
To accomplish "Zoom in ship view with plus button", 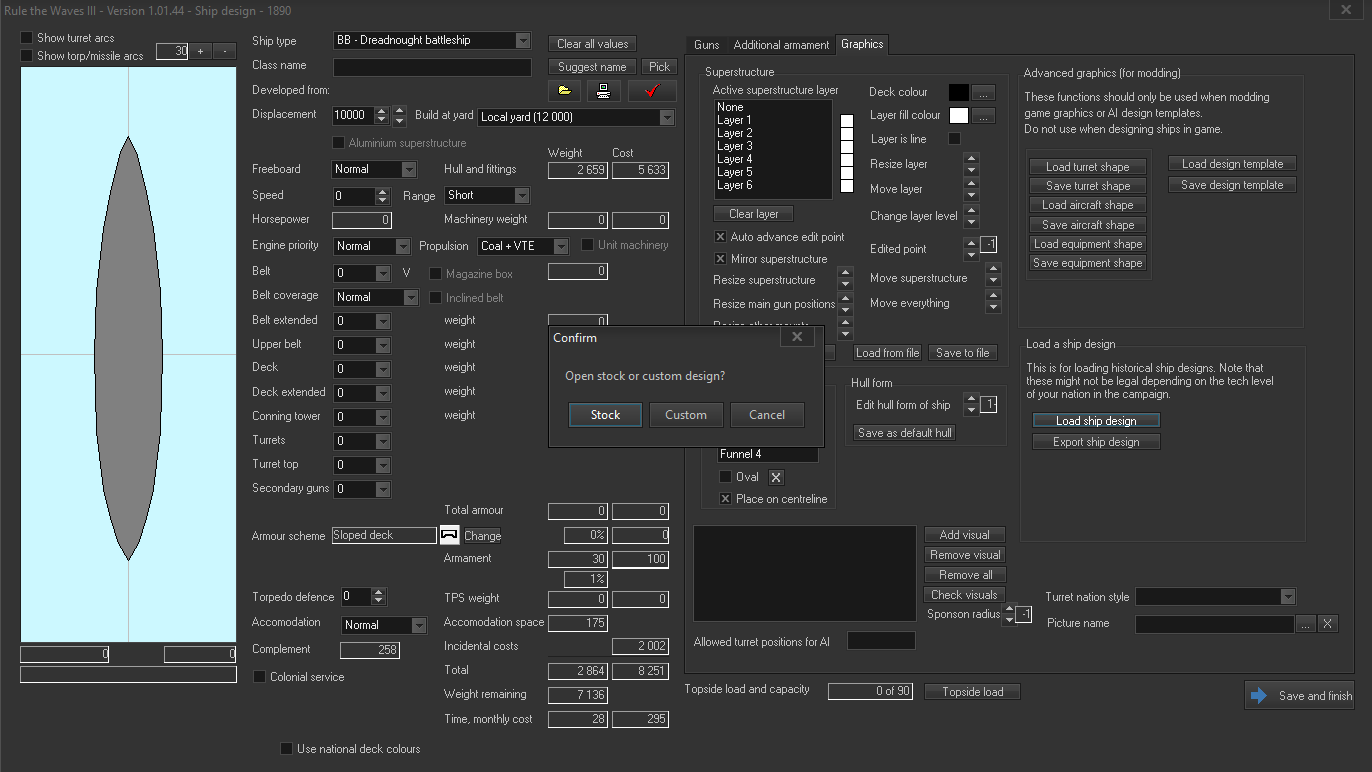I will 200,51.
